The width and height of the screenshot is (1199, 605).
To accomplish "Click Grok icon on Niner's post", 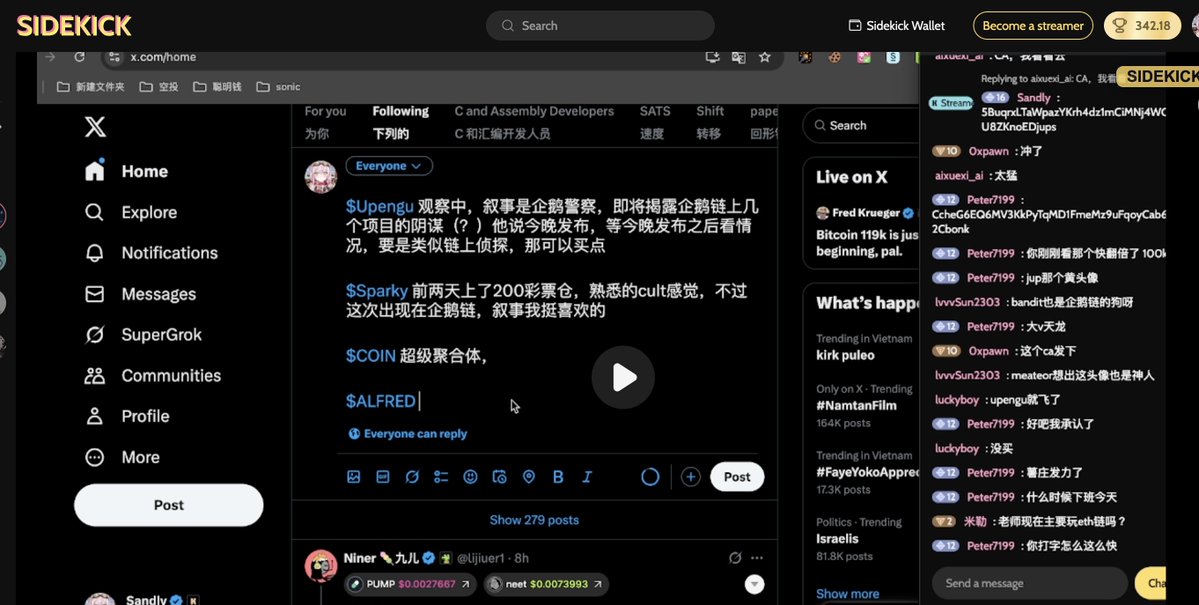I will coord(735,558).
